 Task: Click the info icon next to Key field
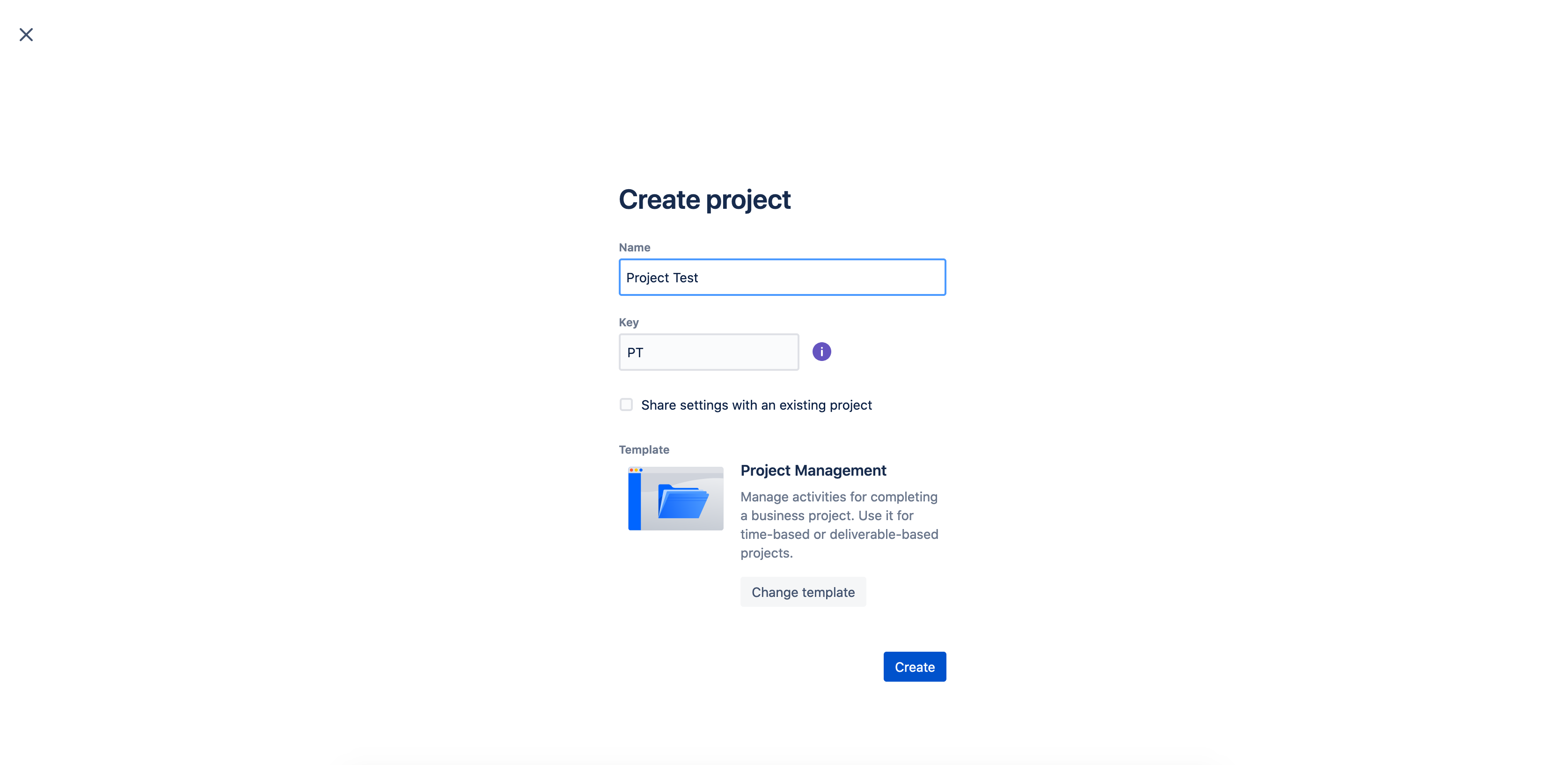[x=821, y=351]
